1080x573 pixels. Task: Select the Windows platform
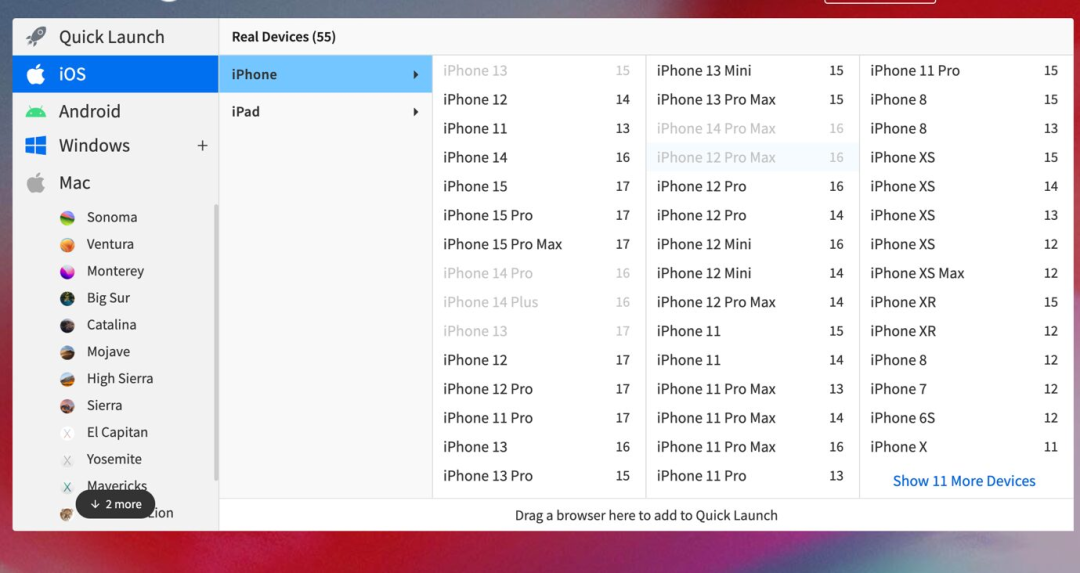pyautogui.click(x=115, y=145)
